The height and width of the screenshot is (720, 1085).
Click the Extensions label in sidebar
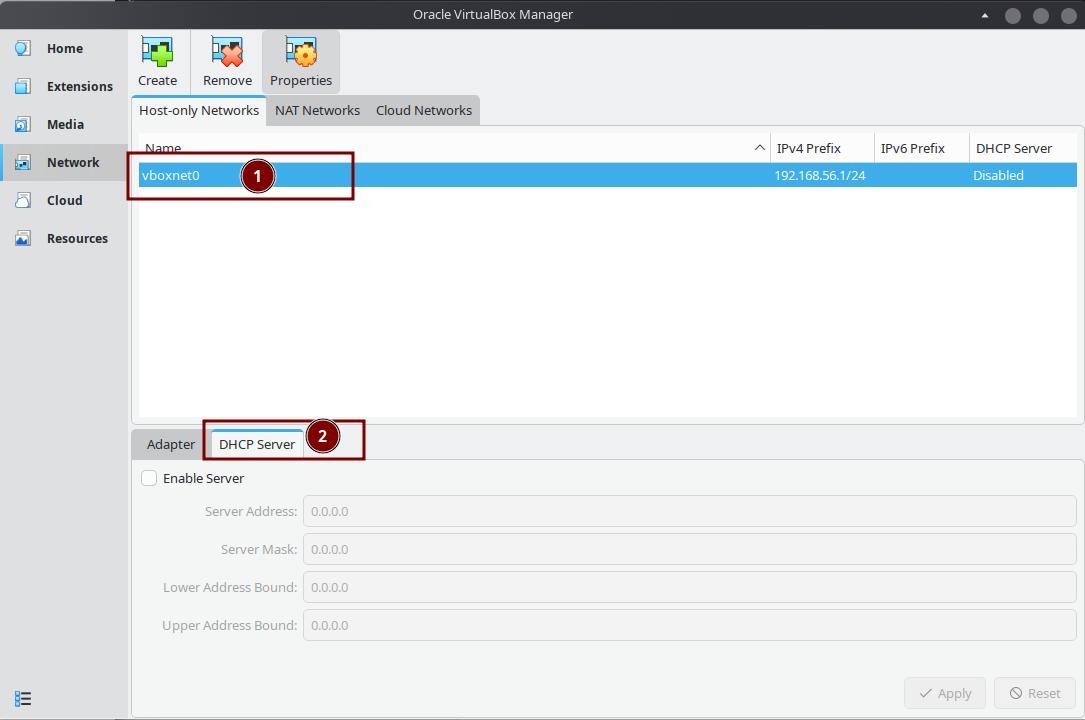80,86
